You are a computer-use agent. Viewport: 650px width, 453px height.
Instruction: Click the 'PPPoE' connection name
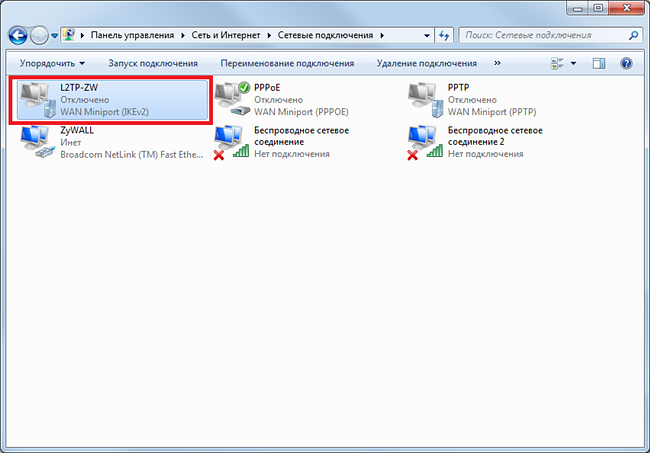coord(267,88)
